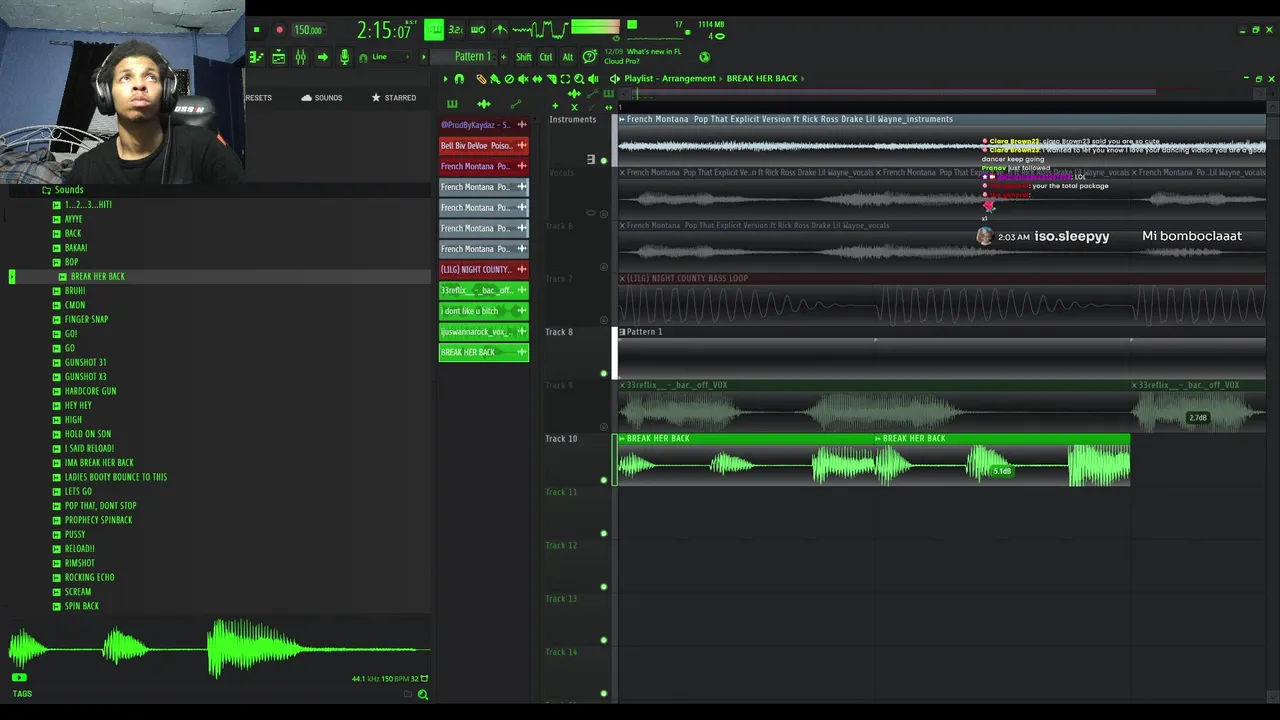Open the GUNSHOT 31 folder

79,362
